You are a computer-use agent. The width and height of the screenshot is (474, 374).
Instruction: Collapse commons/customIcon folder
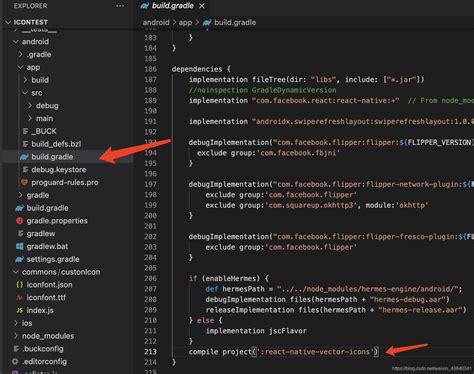click(x=15, y=272)
